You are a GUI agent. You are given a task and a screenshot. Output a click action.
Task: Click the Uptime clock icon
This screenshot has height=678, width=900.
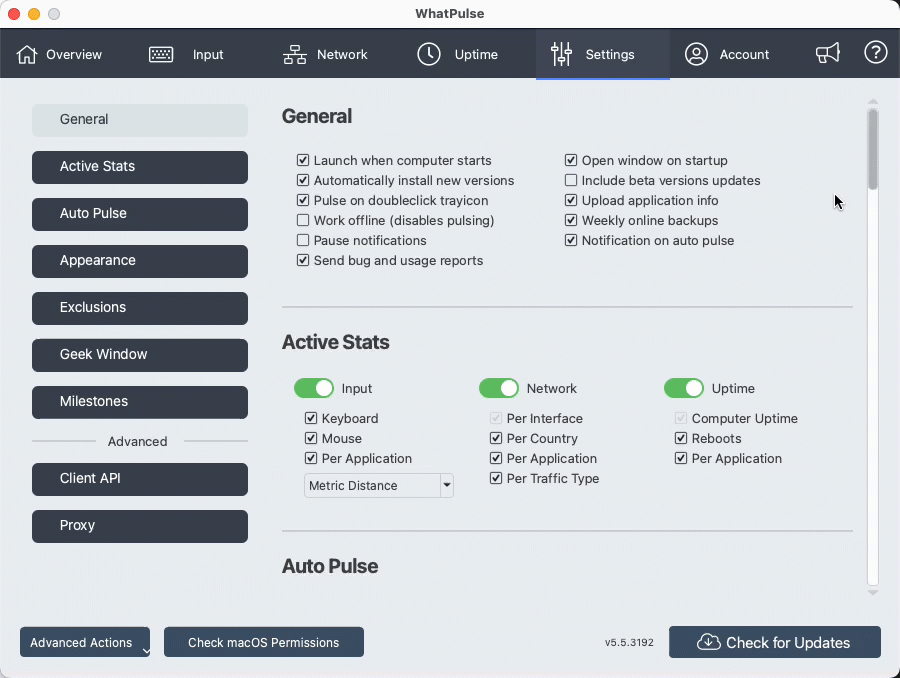[430, 54]
